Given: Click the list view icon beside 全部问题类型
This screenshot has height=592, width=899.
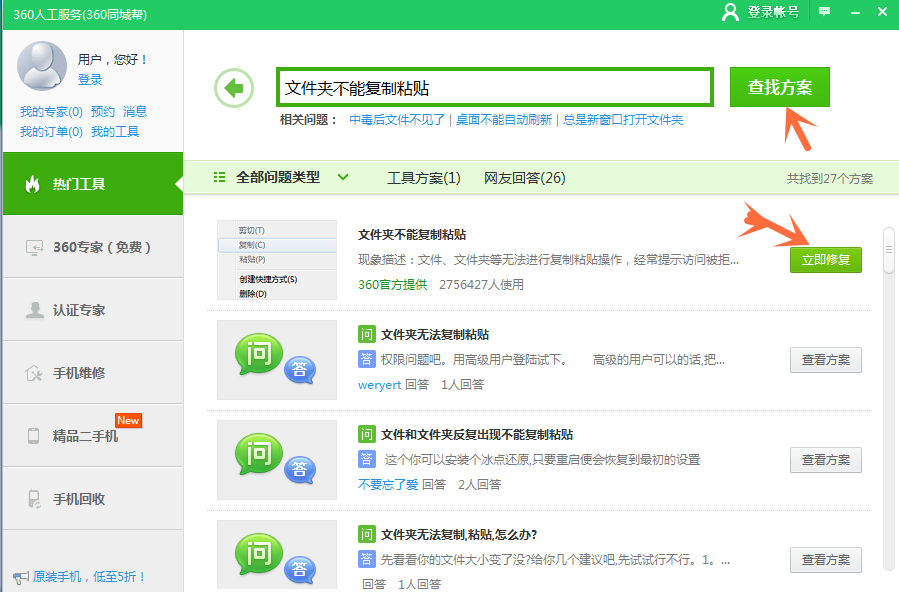Looking at the screenshot, I should click(219, 175).
